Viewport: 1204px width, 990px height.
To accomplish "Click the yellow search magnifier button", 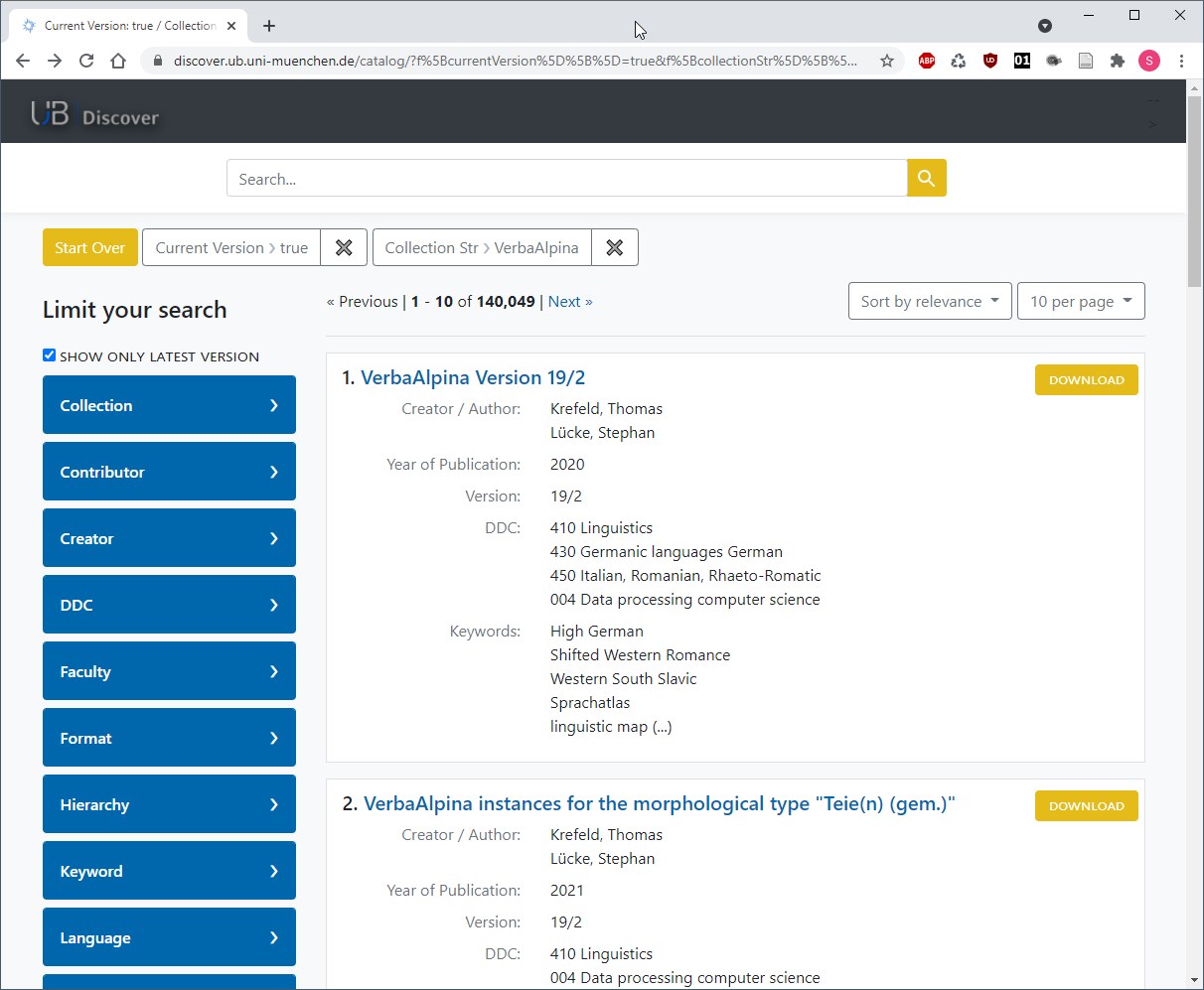I will tap(926, 179).
